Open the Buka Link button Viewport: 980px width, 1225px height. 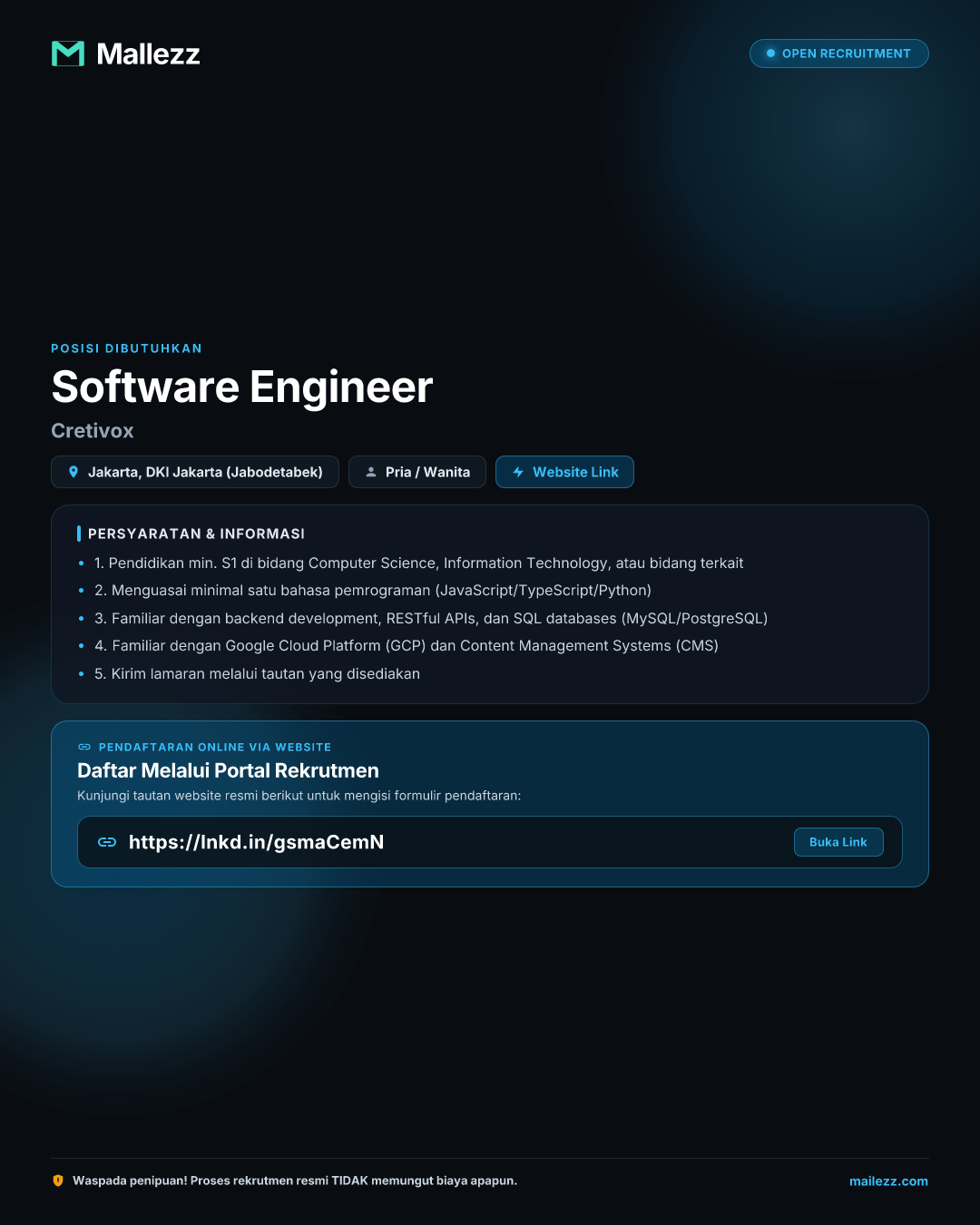(838, 842)
